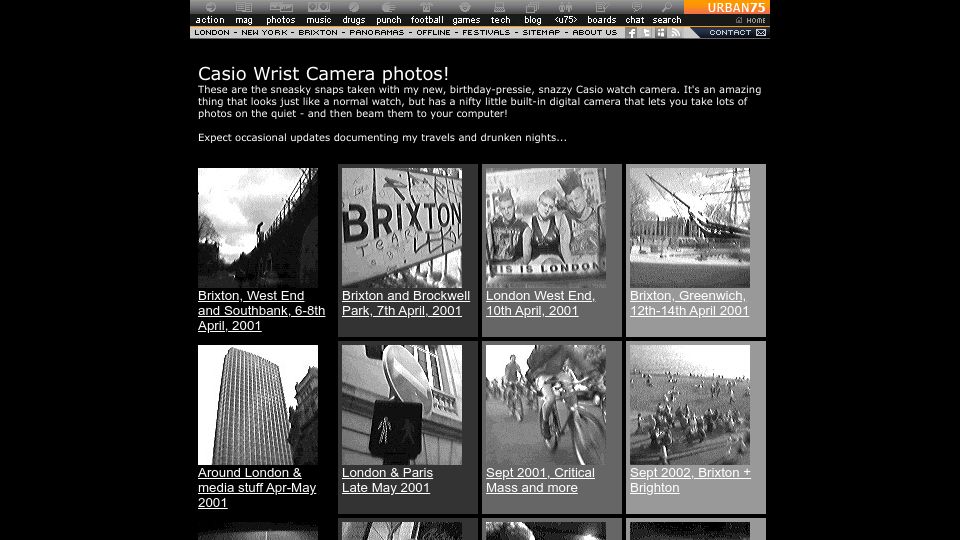
Task: Open the SITEMAP sub-navigation link
Action: pos(541,32)
